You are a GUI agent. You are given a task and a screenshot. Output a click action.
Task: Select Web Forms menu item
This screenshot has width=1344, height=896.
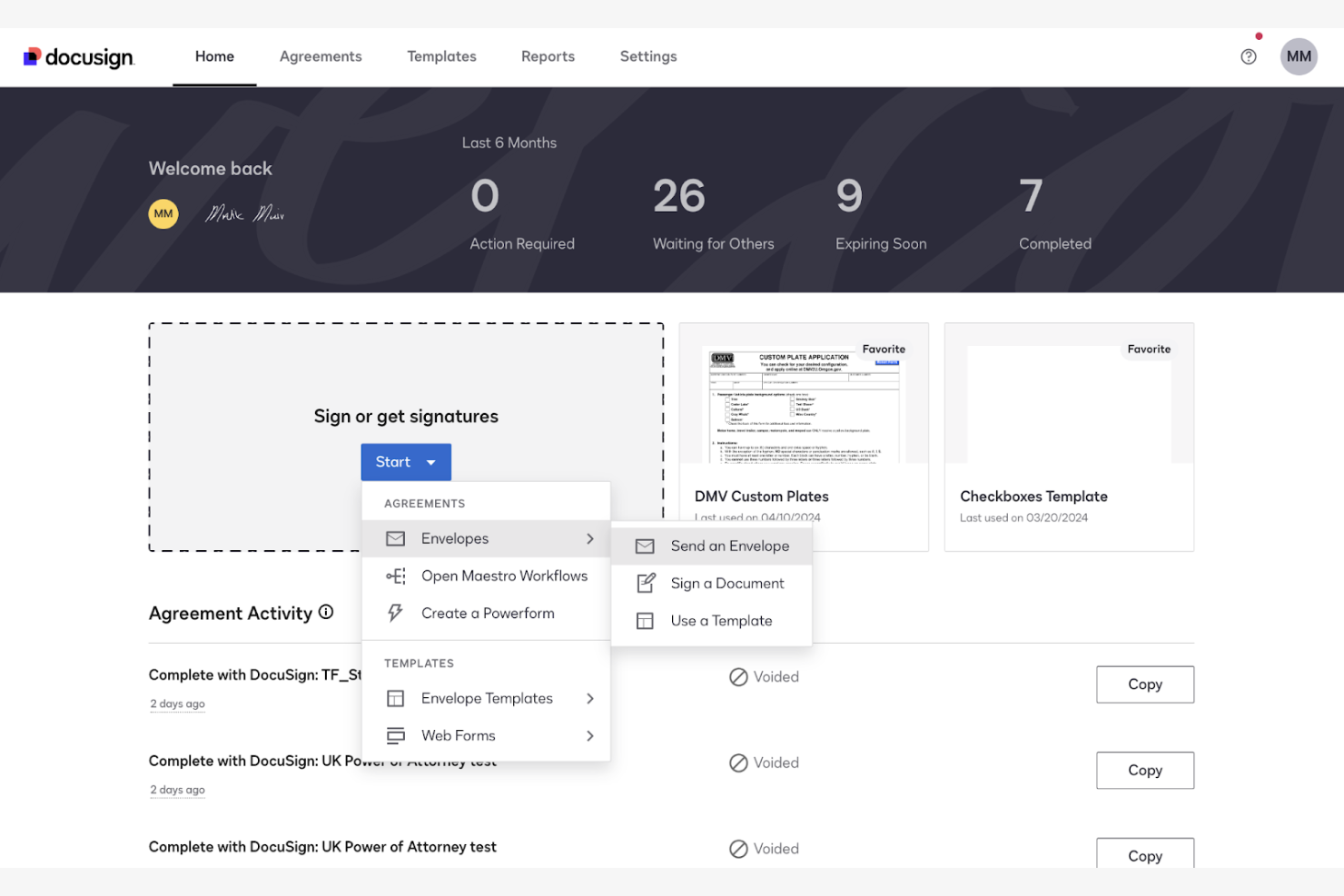[486, 735]
